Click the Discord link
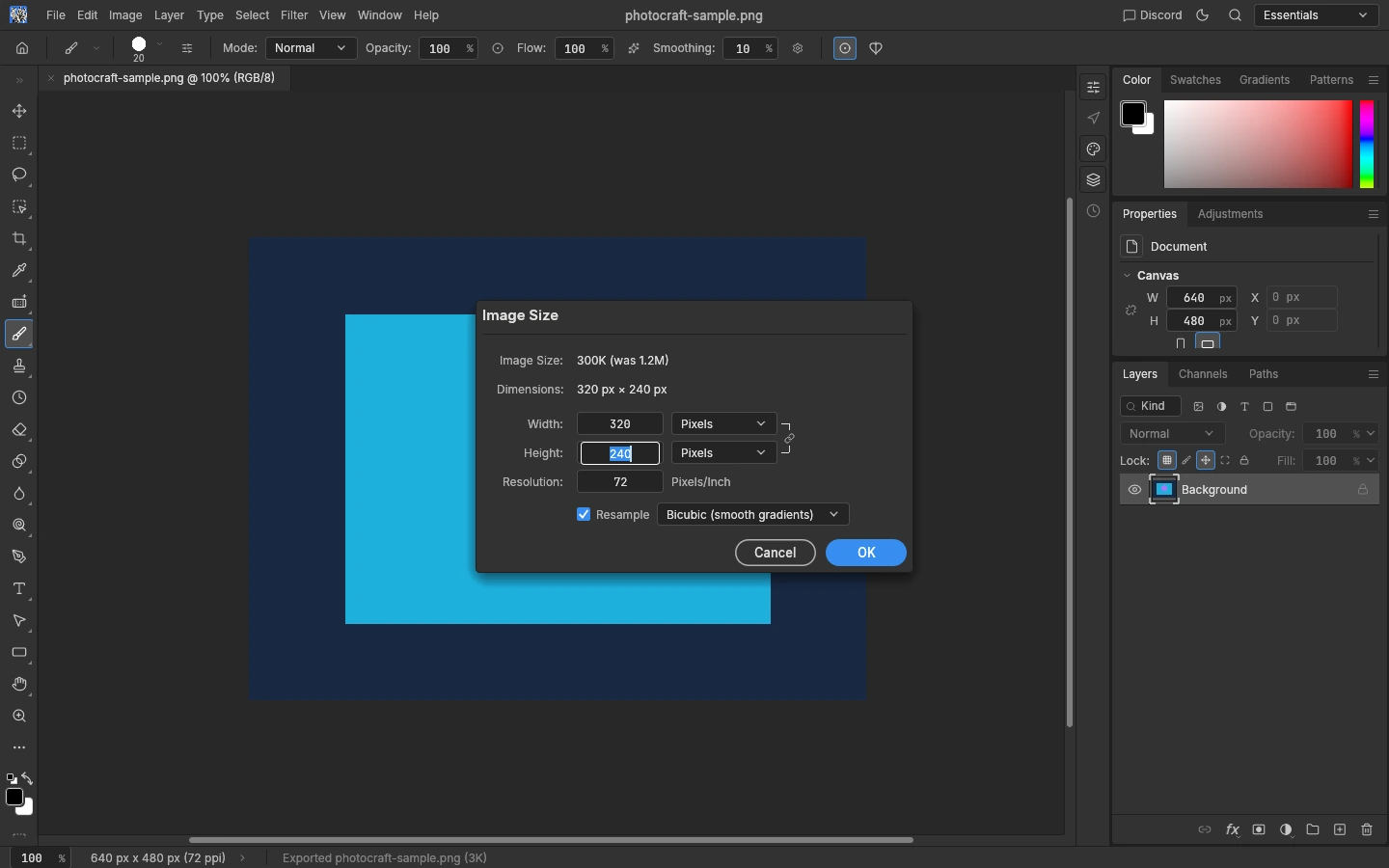 [1153, 15]
